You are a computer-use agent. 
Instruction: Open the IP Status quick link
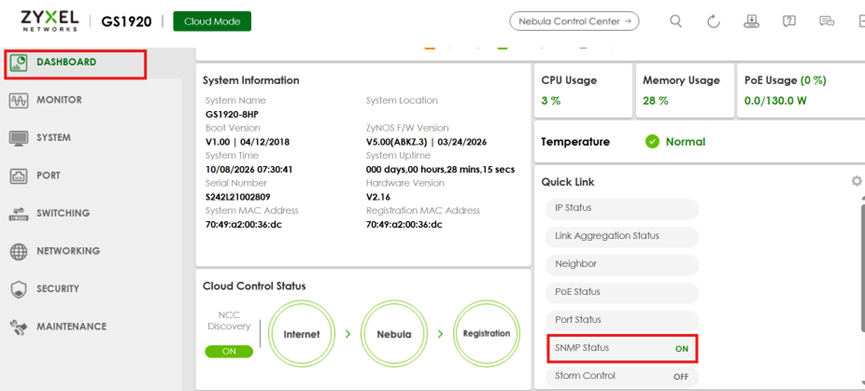(x=623, y=209)
